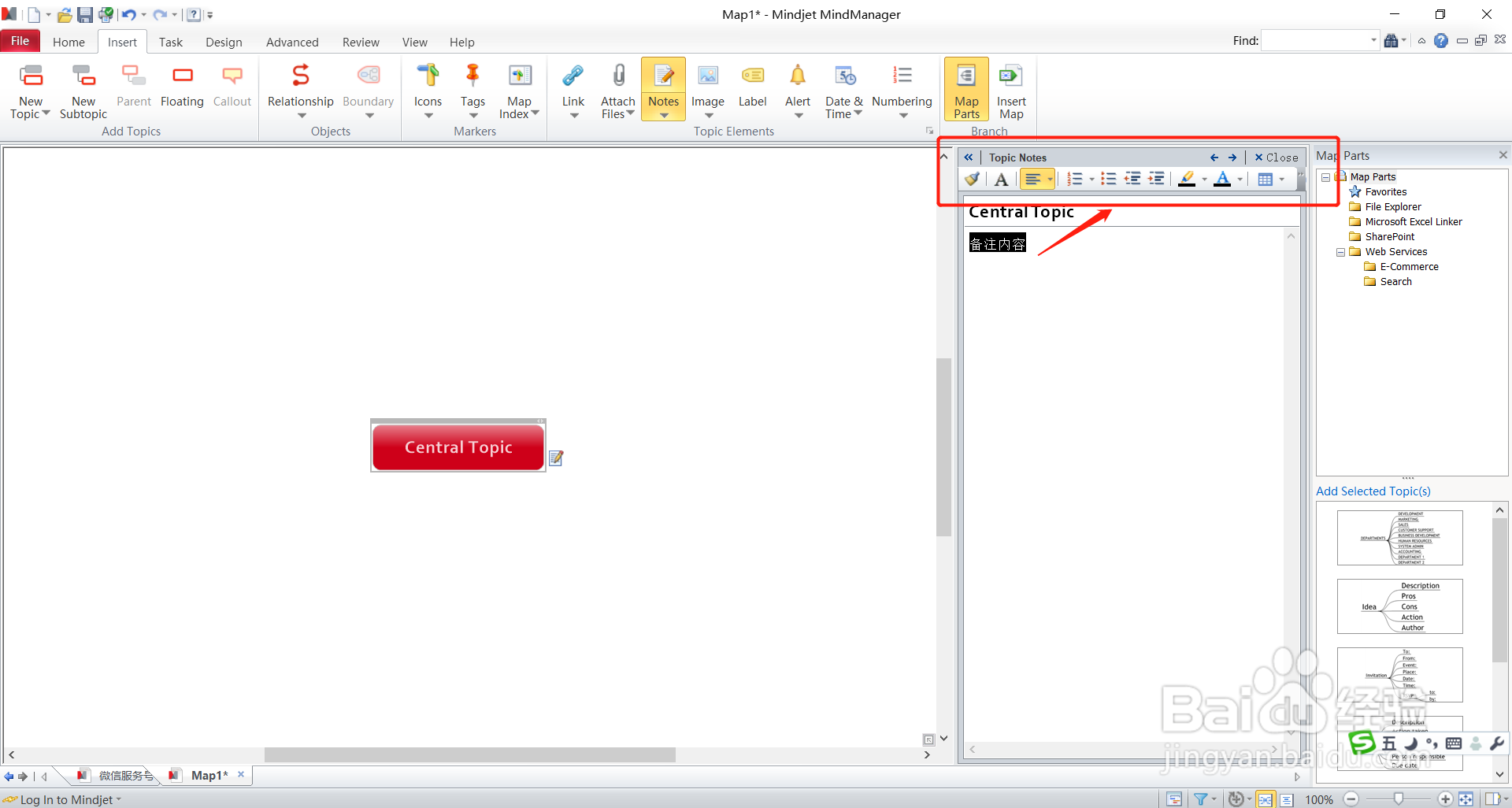Apply Numbering to topics
Image resolution: width=1512 pixels, height=808 pixels.
coord(902,91)
